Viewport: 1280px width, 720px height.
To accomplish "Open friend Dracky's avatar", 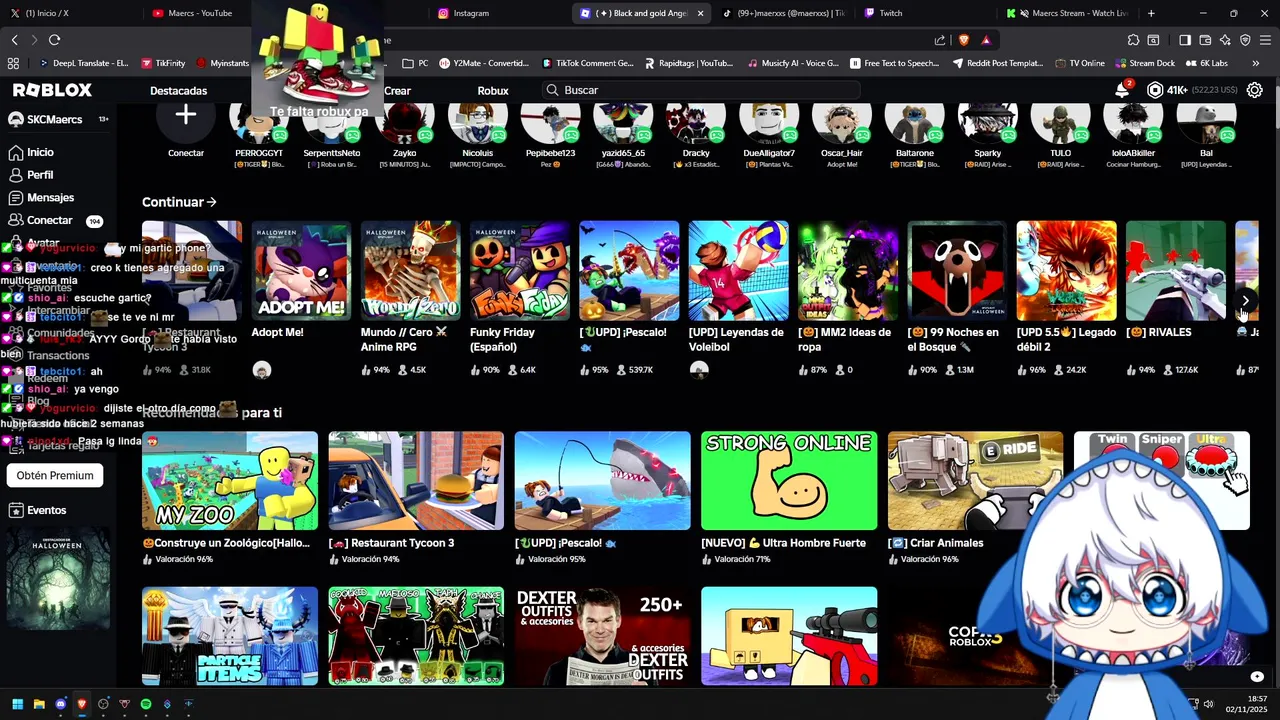I will tap(696, 122).
